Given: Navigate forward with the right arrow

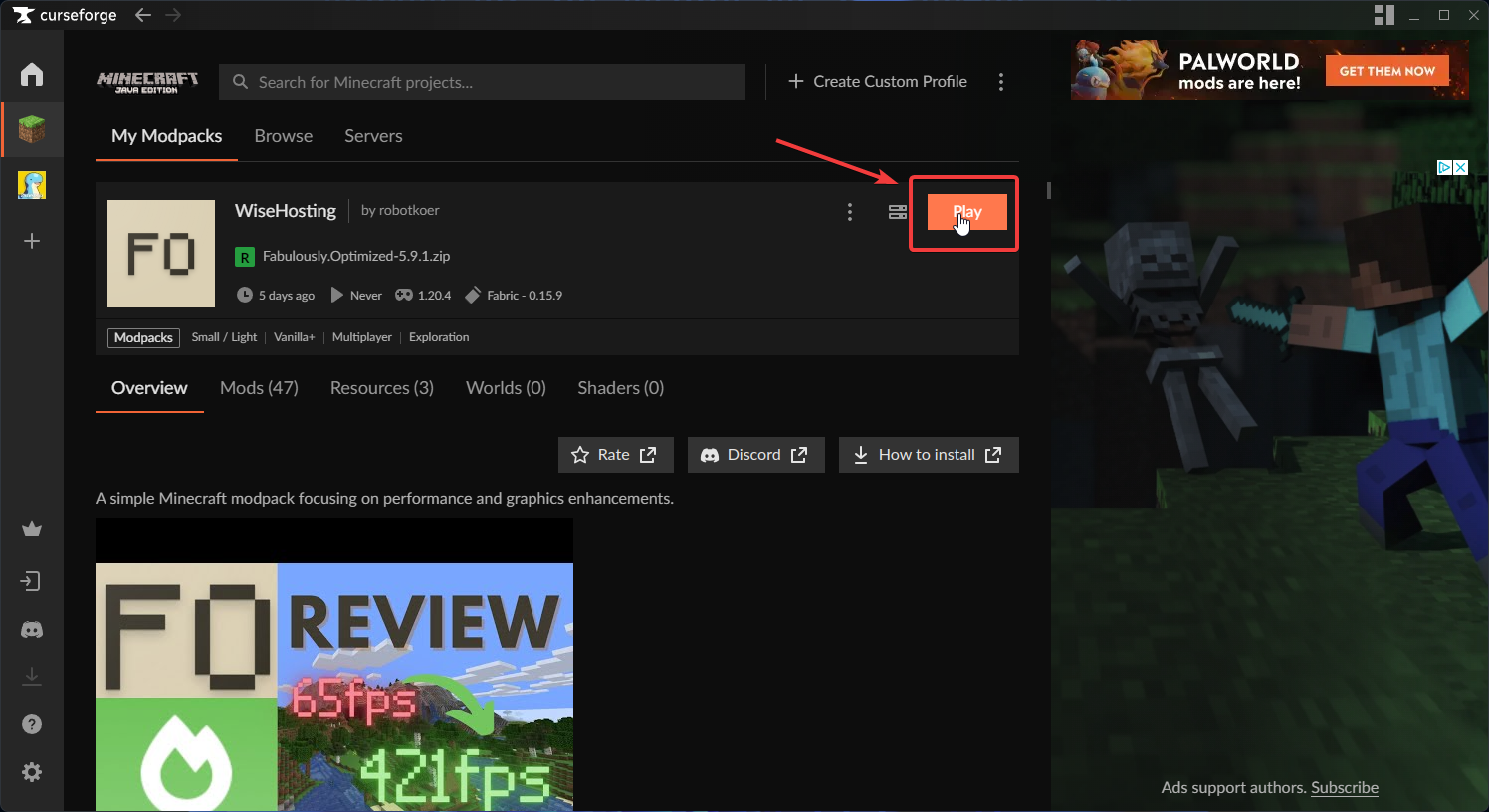Looking at the screenshot, I should click(173, 15).
